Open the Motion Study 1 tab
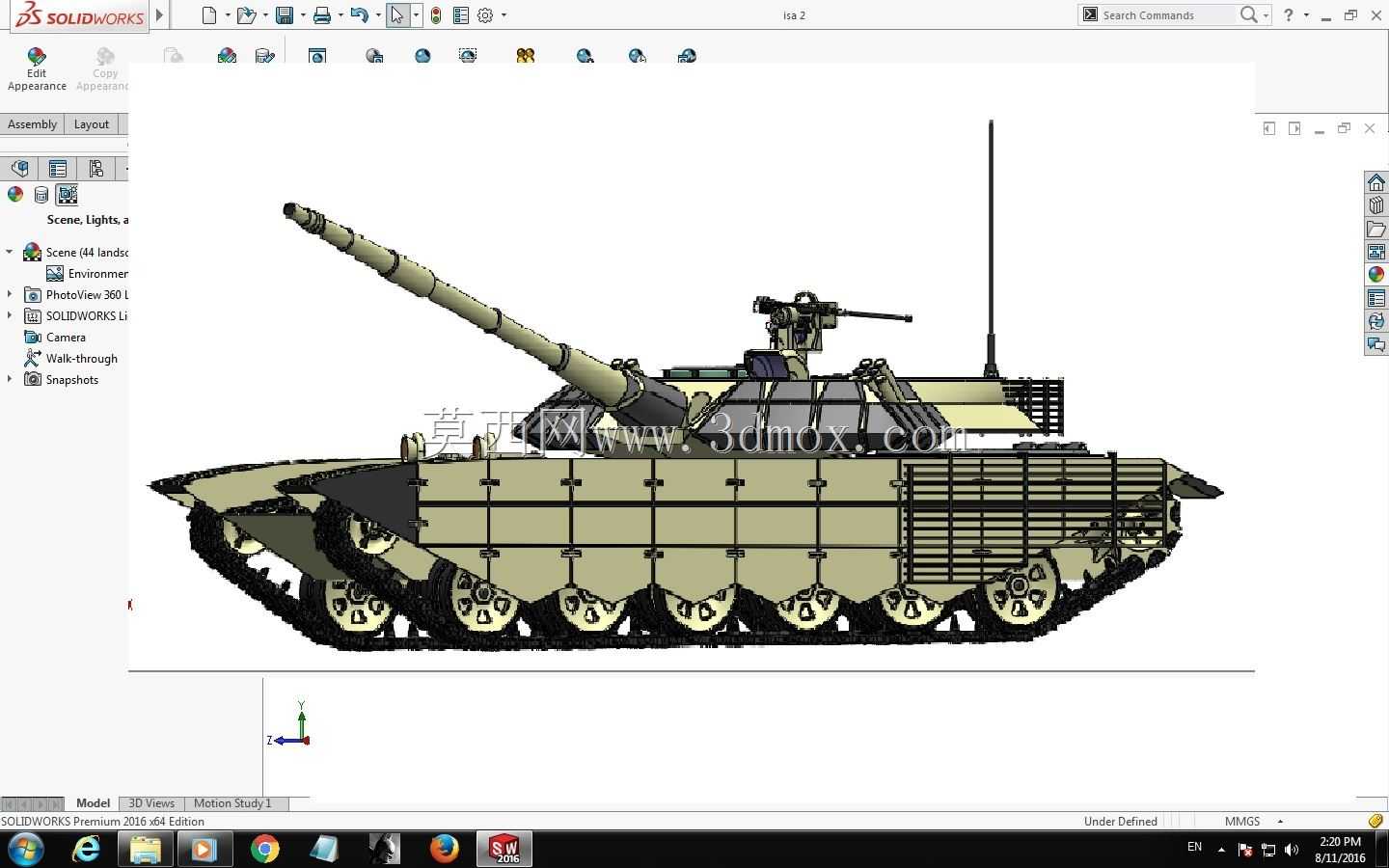 tap(232, 803)
